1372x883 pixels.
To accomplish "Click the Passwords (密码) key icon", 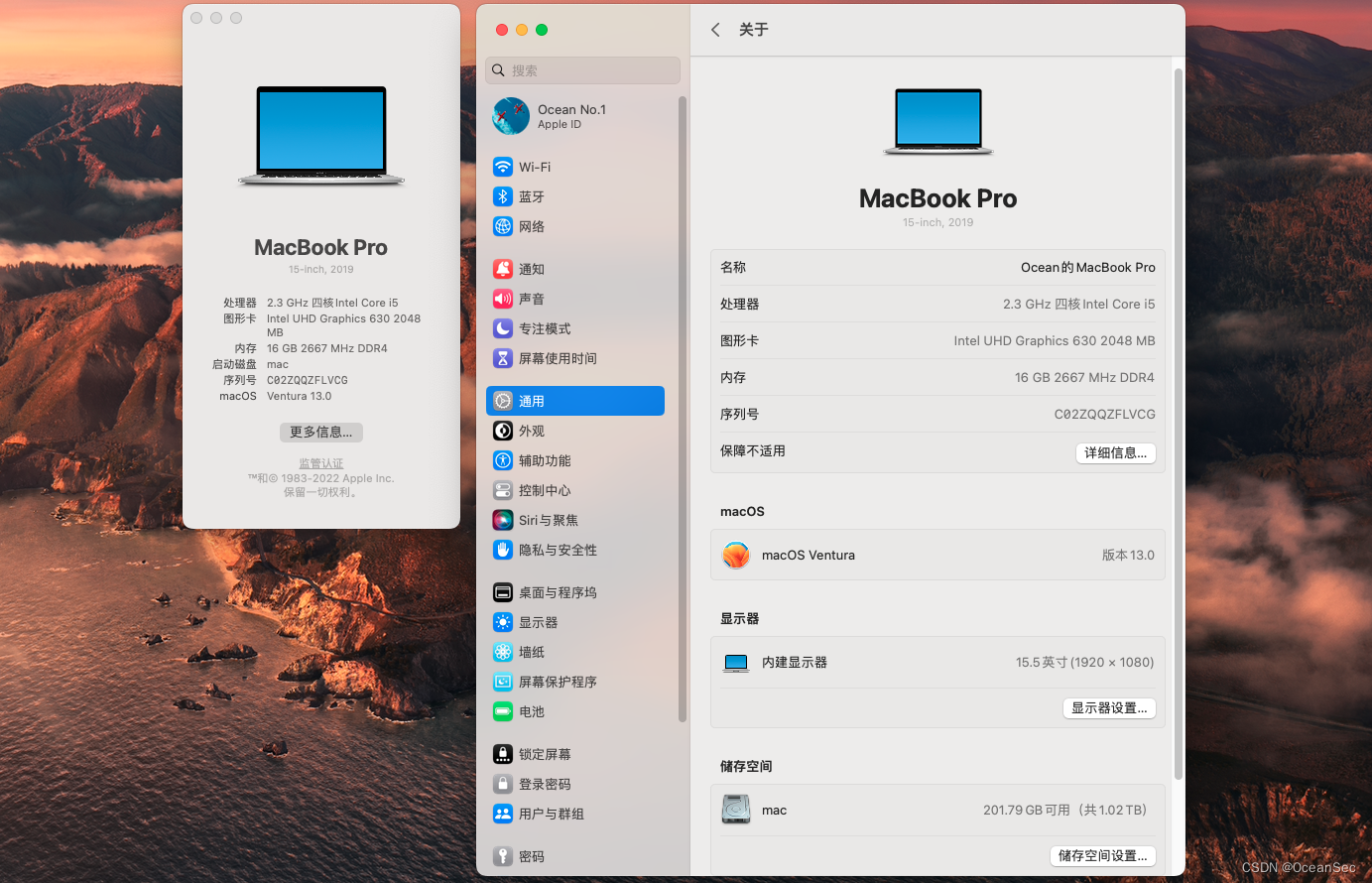I will coord(503,856).
